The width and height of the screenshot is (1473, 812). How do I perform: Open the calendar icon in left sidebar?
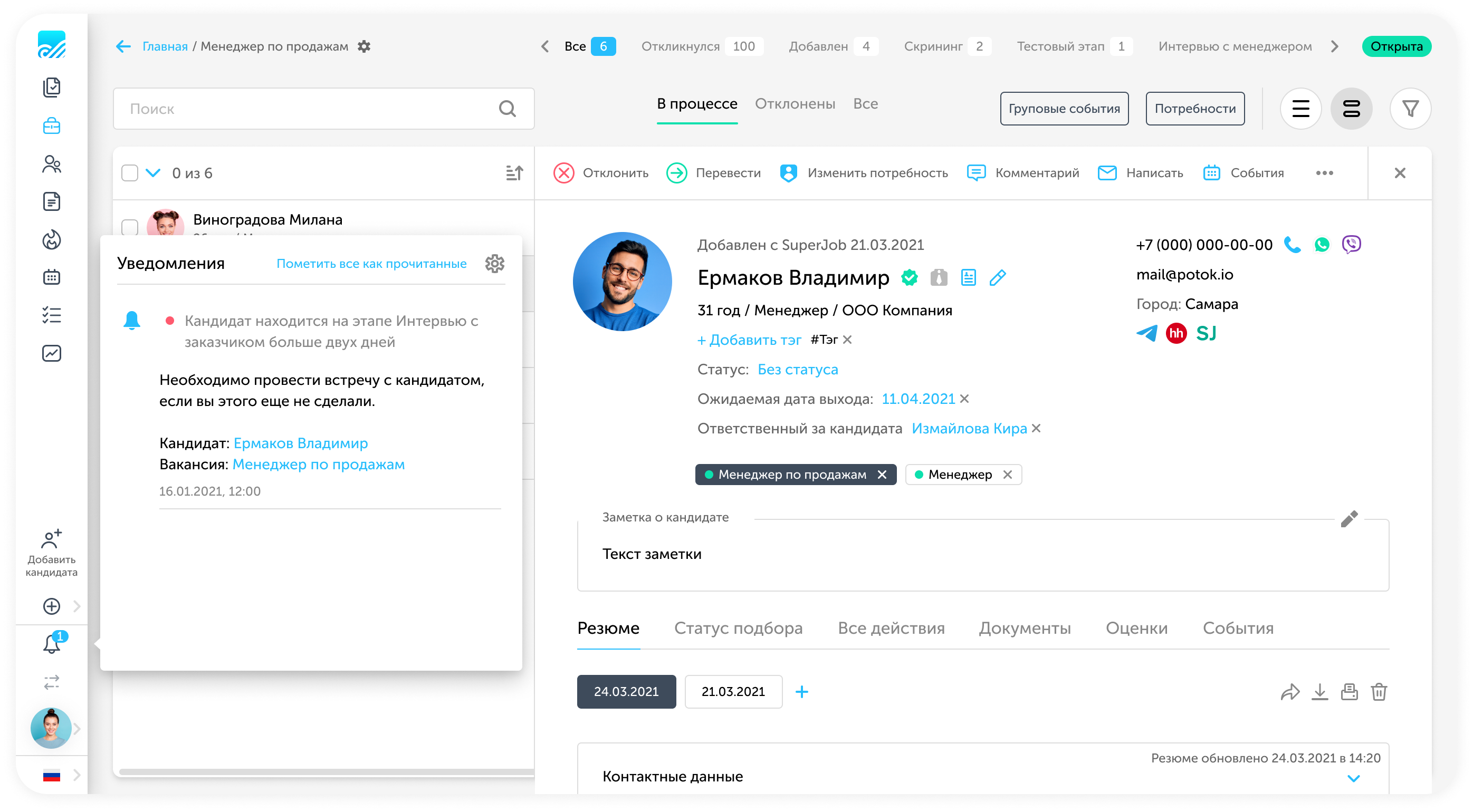(52, 277)
